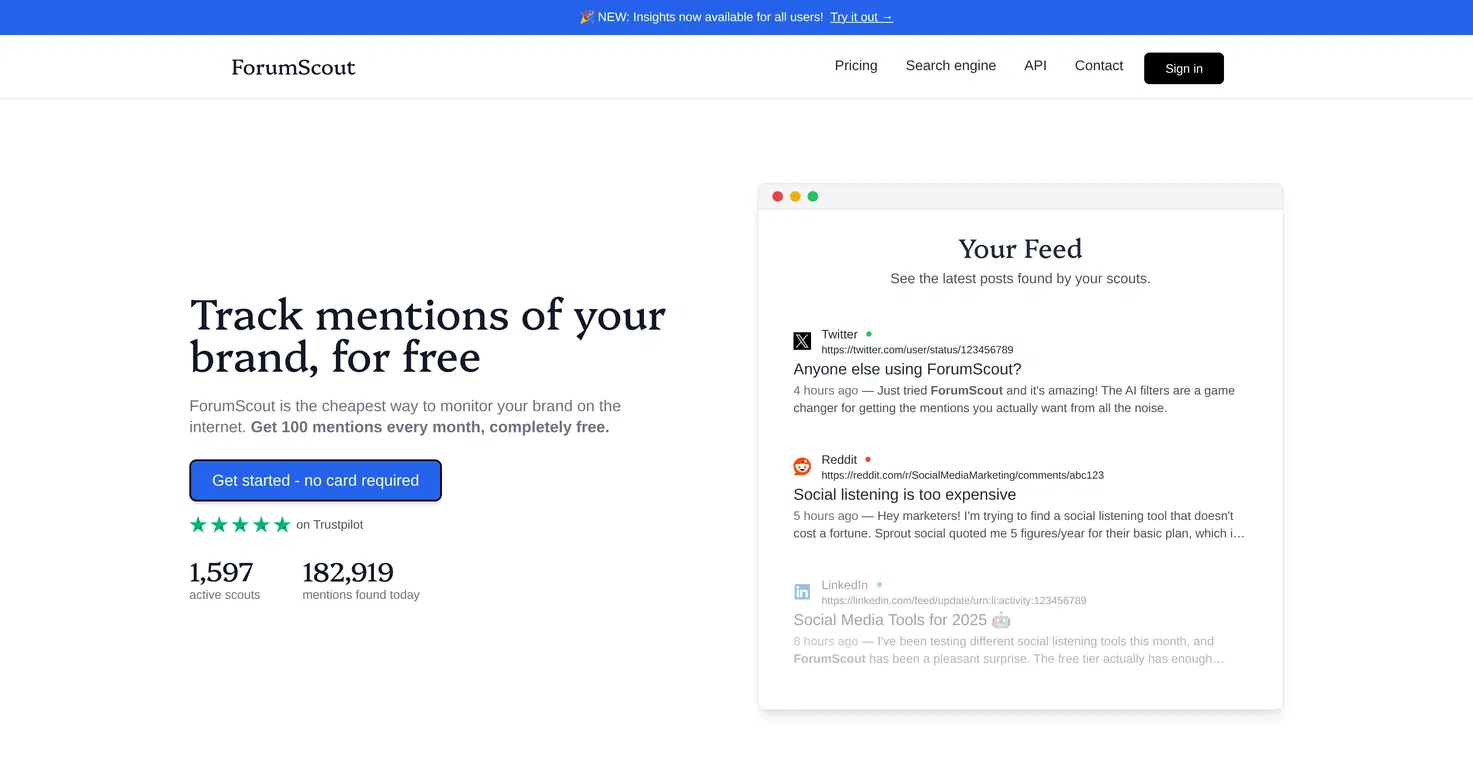Click the Twitter X icon in the feed
The height and width of the screenshot is (768, 1473).
click(802, 341)
